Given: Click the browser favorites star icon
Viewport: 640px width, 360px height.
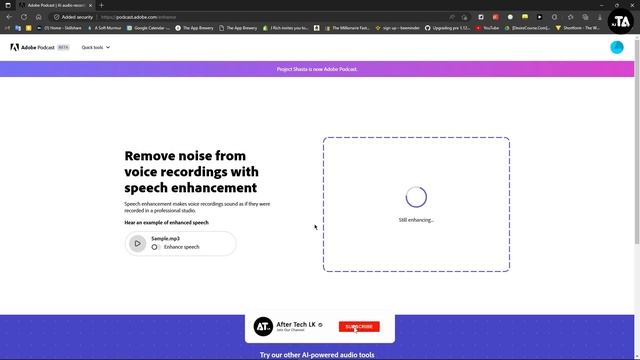Looking at the screenshot, I should pos(571,17).
